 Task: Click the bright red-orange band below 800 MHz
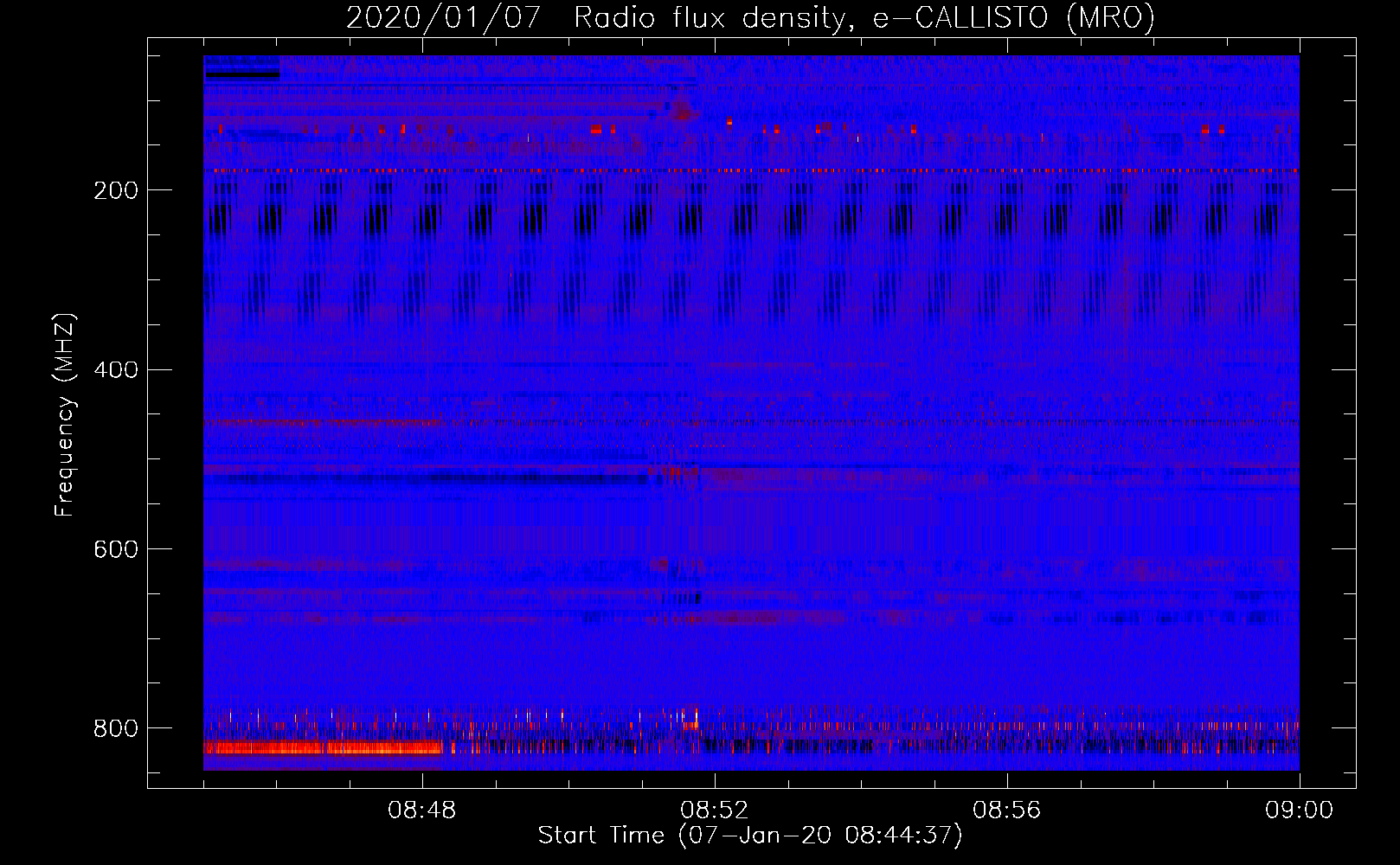[x=324, y=747]
